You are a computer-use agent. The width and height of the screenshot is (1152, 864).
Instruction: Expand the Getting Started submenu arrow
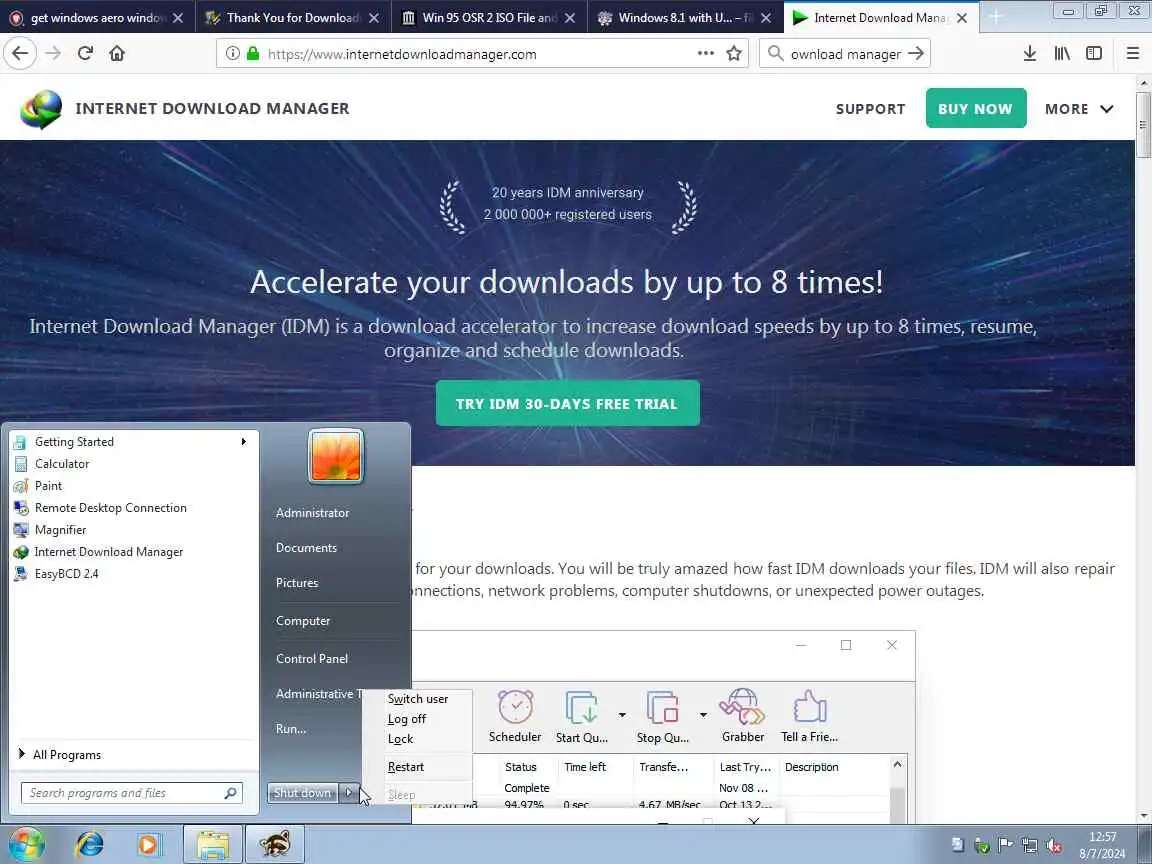coord(243,442)
